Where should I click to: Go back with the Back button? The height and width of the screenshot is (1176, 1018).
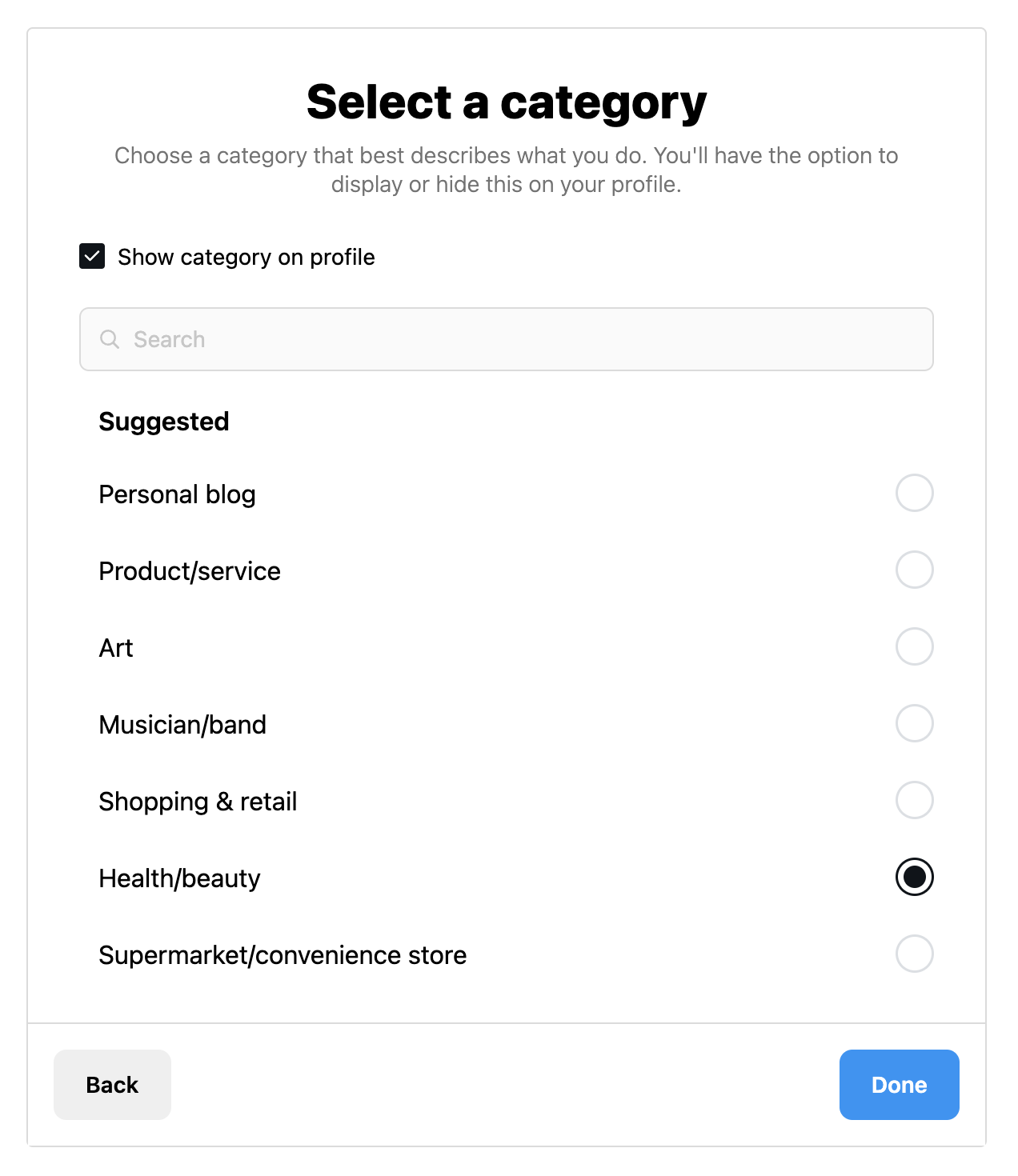pyautogui.click(x=112, y=1085)
